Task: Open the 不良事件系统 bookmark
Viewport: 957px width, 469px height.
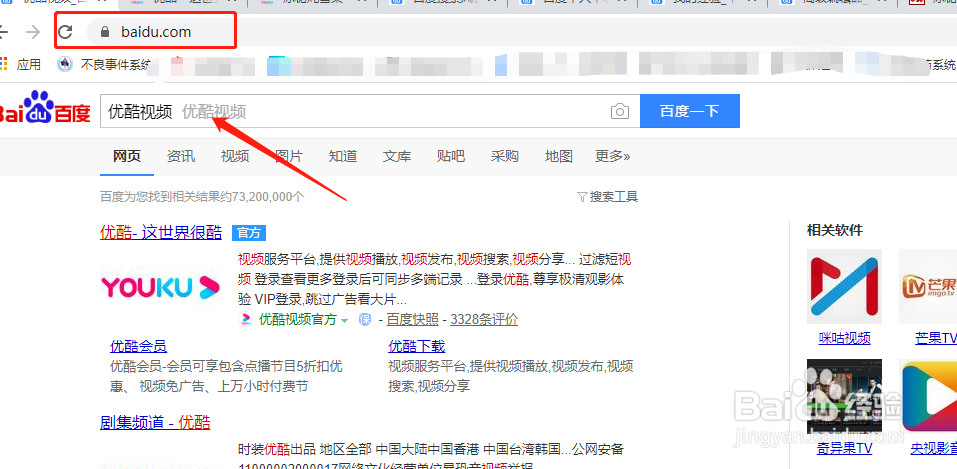Action: 104,64
